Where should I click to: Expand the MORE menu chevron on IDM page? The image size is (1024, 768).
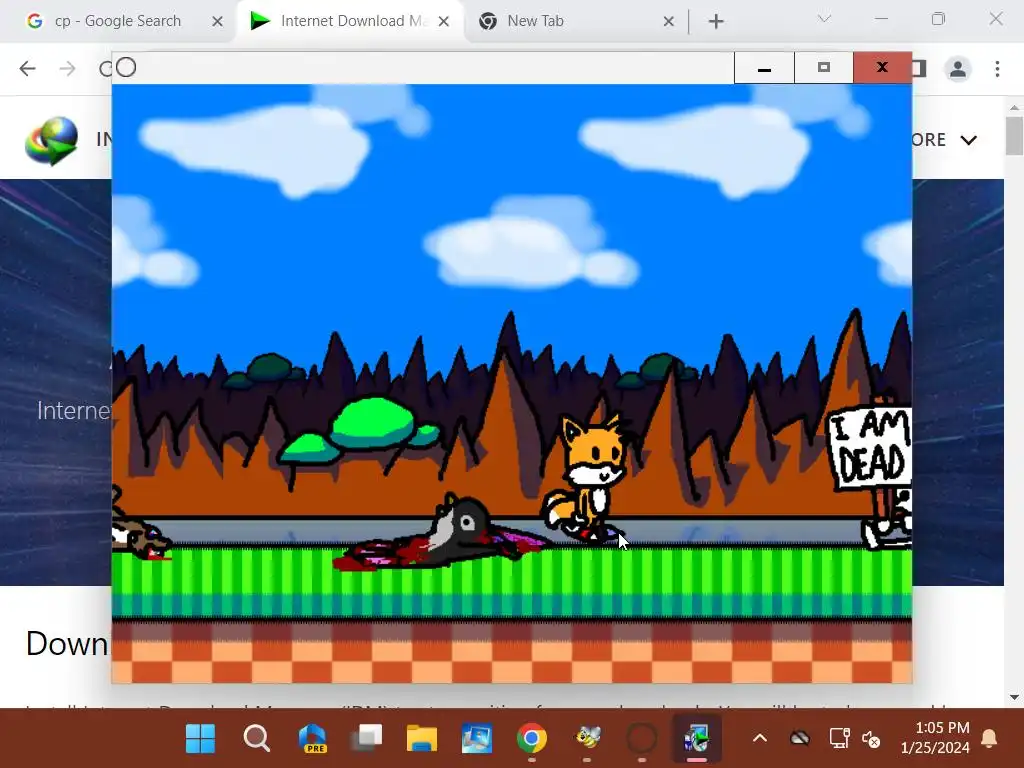pos(968,140)
